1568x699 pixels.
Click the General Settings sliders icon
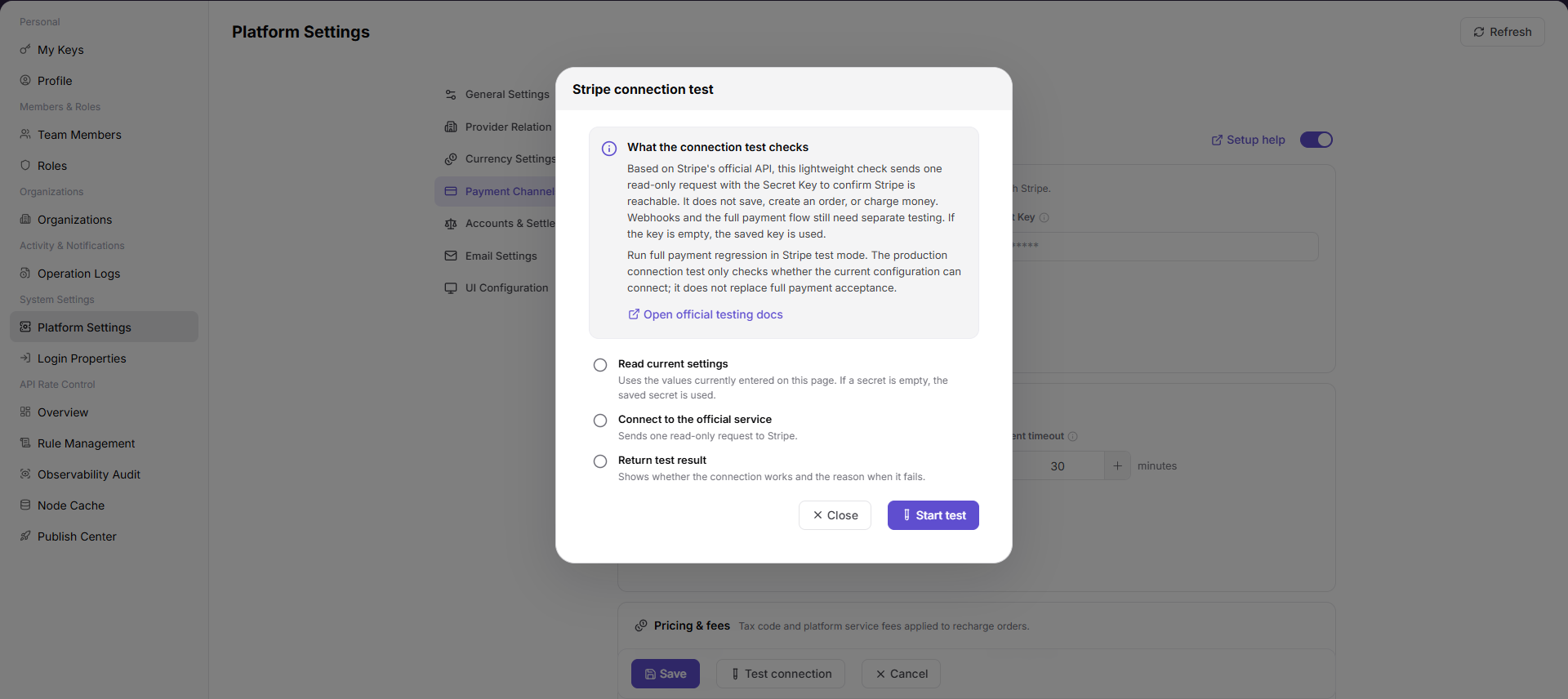(x=451, y=95)
